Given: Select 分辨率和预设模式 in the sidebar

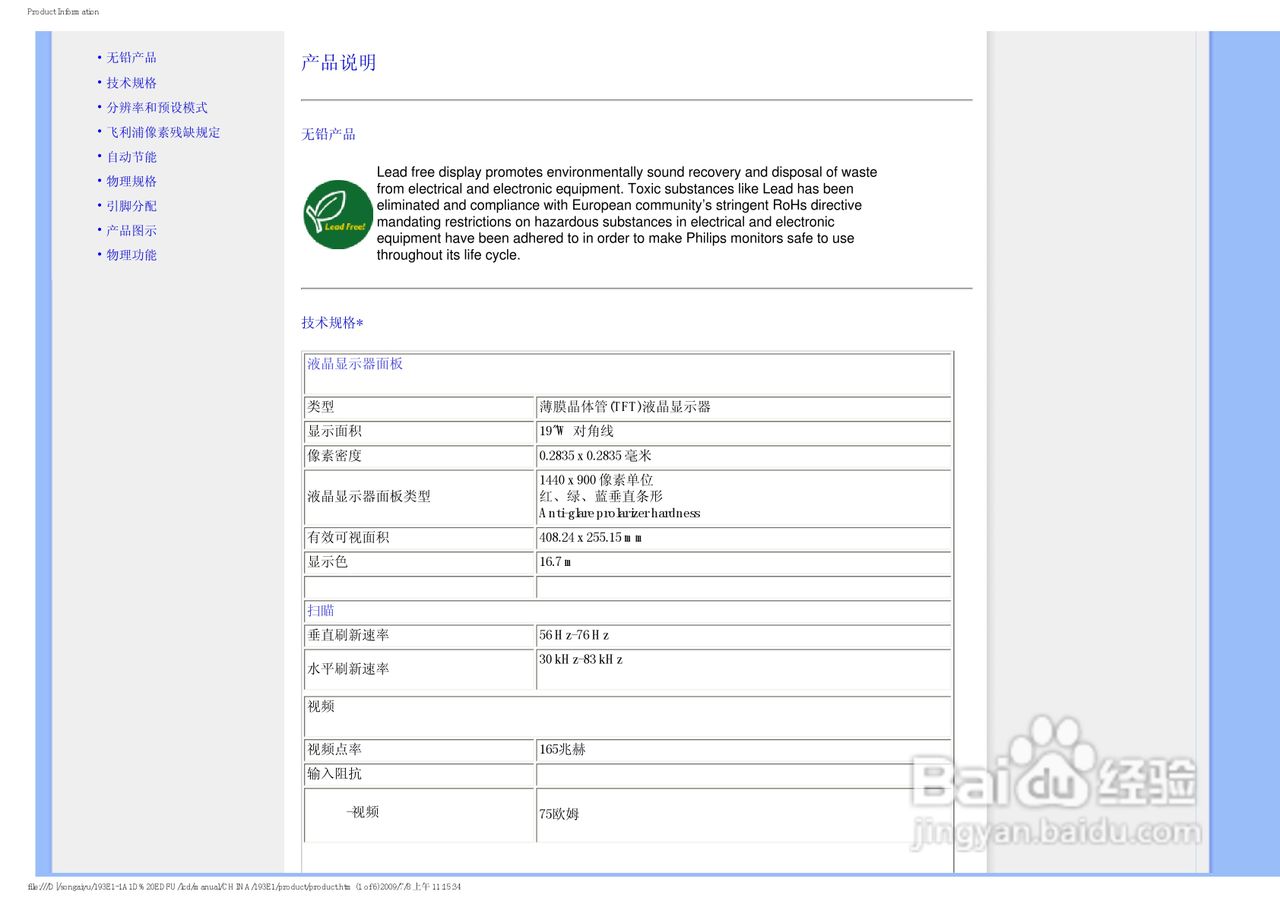Looking at the screenshot, I should 155,107.
